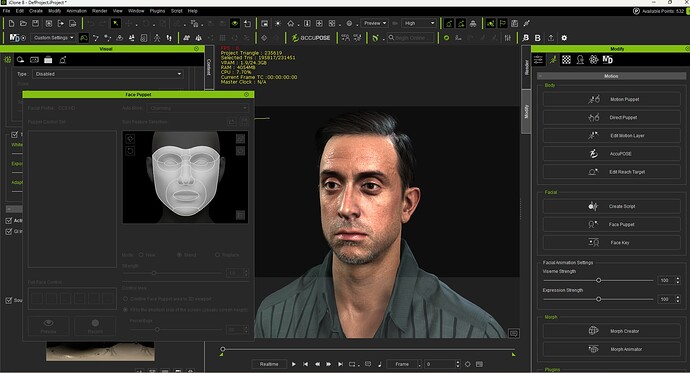Open the Render menu

(x=100, y=11)
